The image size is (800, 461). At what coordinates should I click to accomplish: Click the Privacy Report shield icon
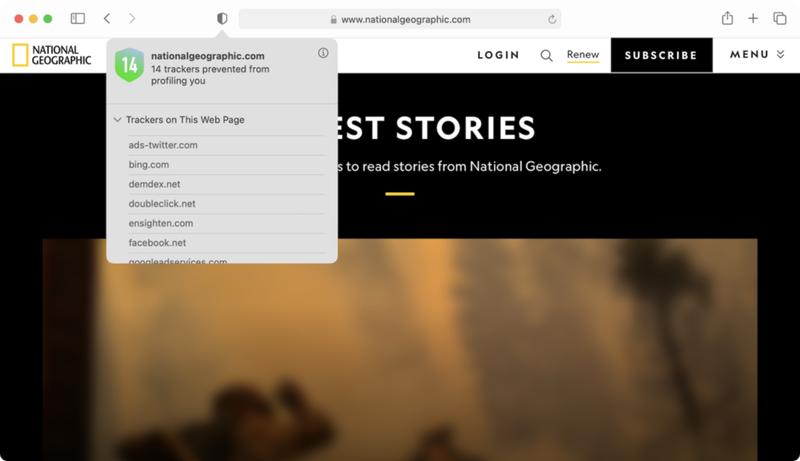click(222, 19)
